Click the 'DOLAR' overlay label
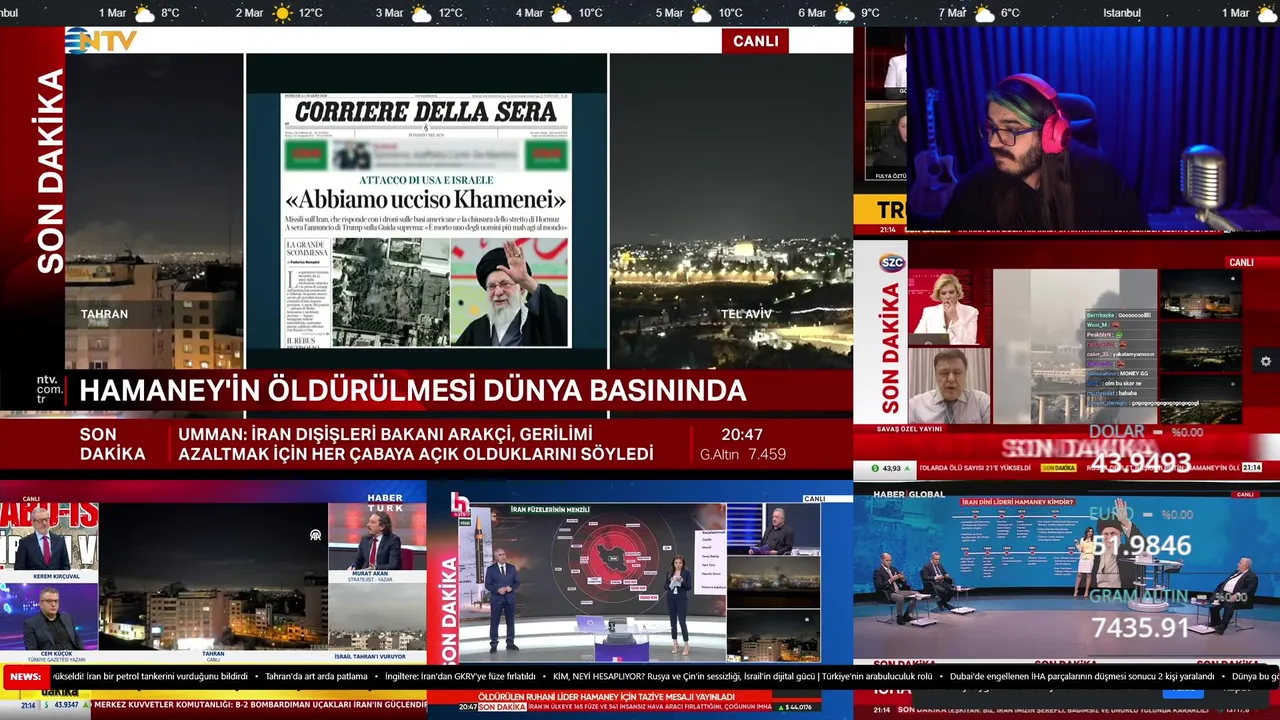The height and width of the screenshot is (720, 1280). (1116, 431)
